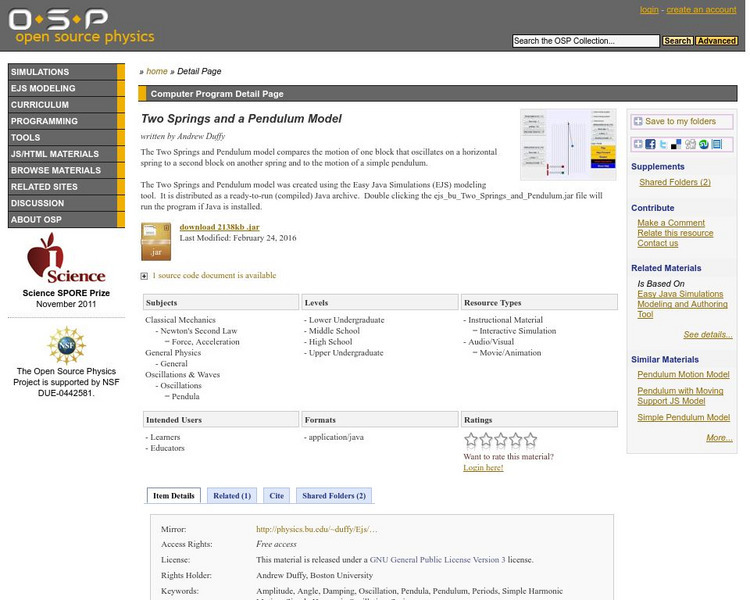Click the Oscillations & Waves subject text
The width and height of the screenshot is (750, 600).
click(182, 375)
